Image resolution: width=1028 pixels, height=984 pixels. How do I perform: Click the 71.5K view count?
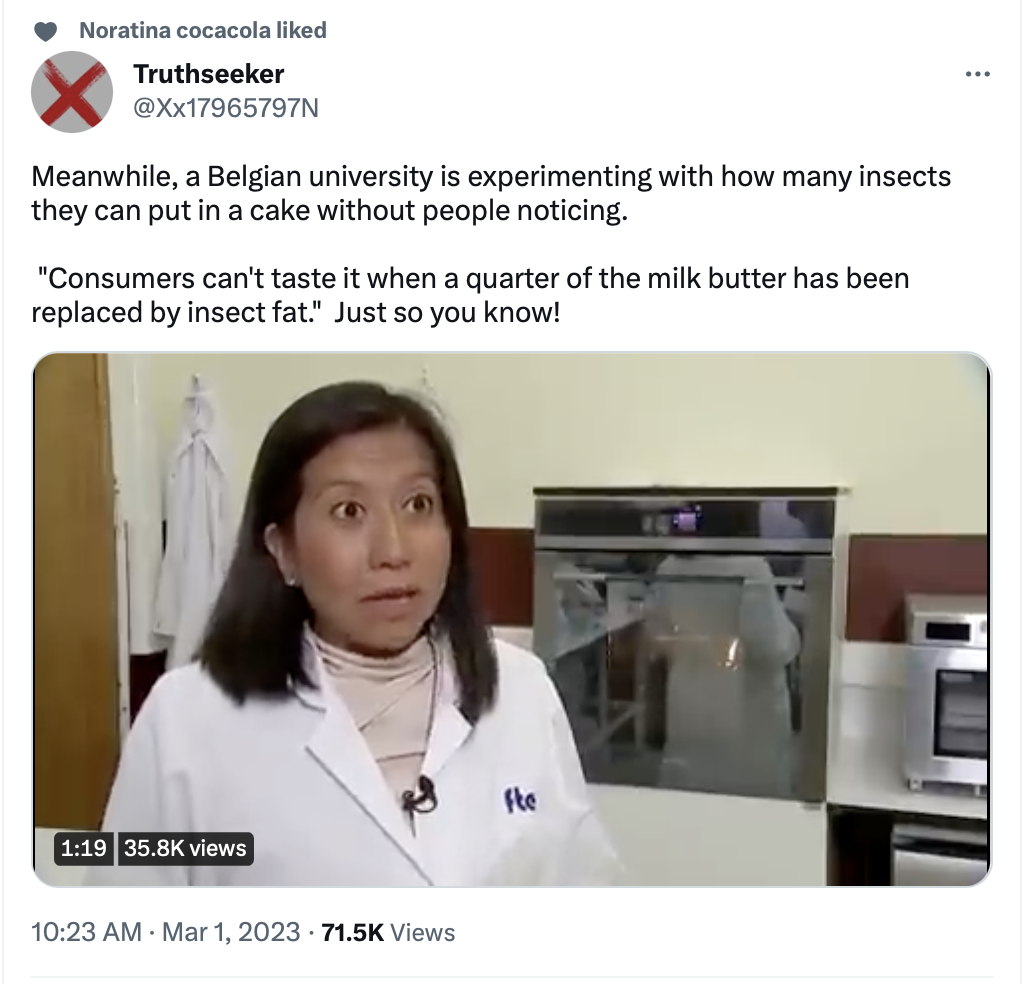[x=353, y=932]
